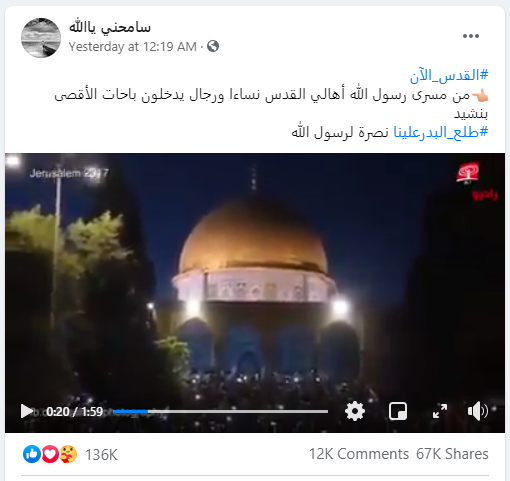Open the #طلع_البدرعلينا hashtag

[441, 132]
